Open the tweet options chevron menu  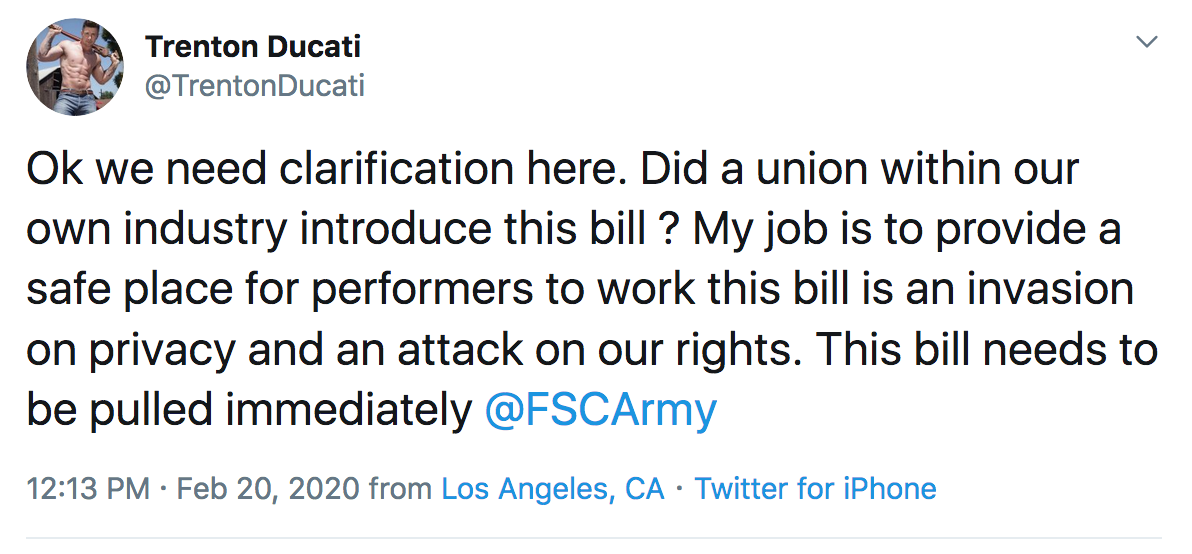tap(1146, 42)
